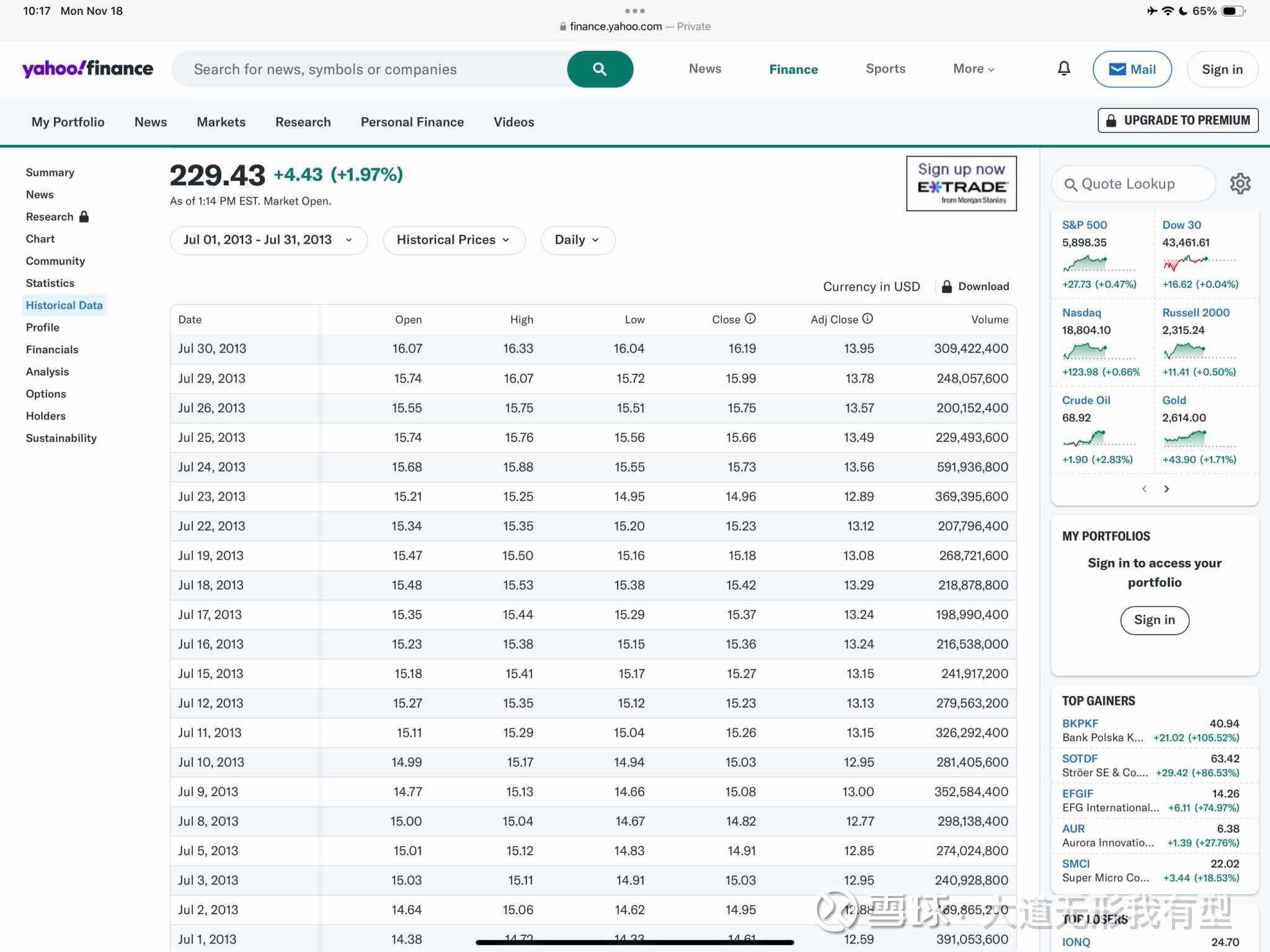Screen dimensions: 1270x952
Task: Open the Gold quote link
Action: click(x=1174, y=400)
